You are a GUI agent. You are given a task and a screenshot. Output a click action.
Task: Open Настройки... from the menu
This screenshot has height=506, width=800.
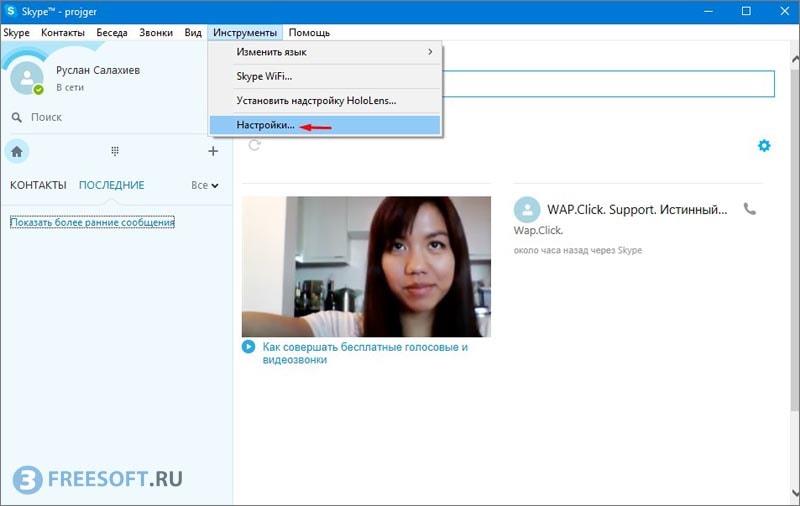325,125
